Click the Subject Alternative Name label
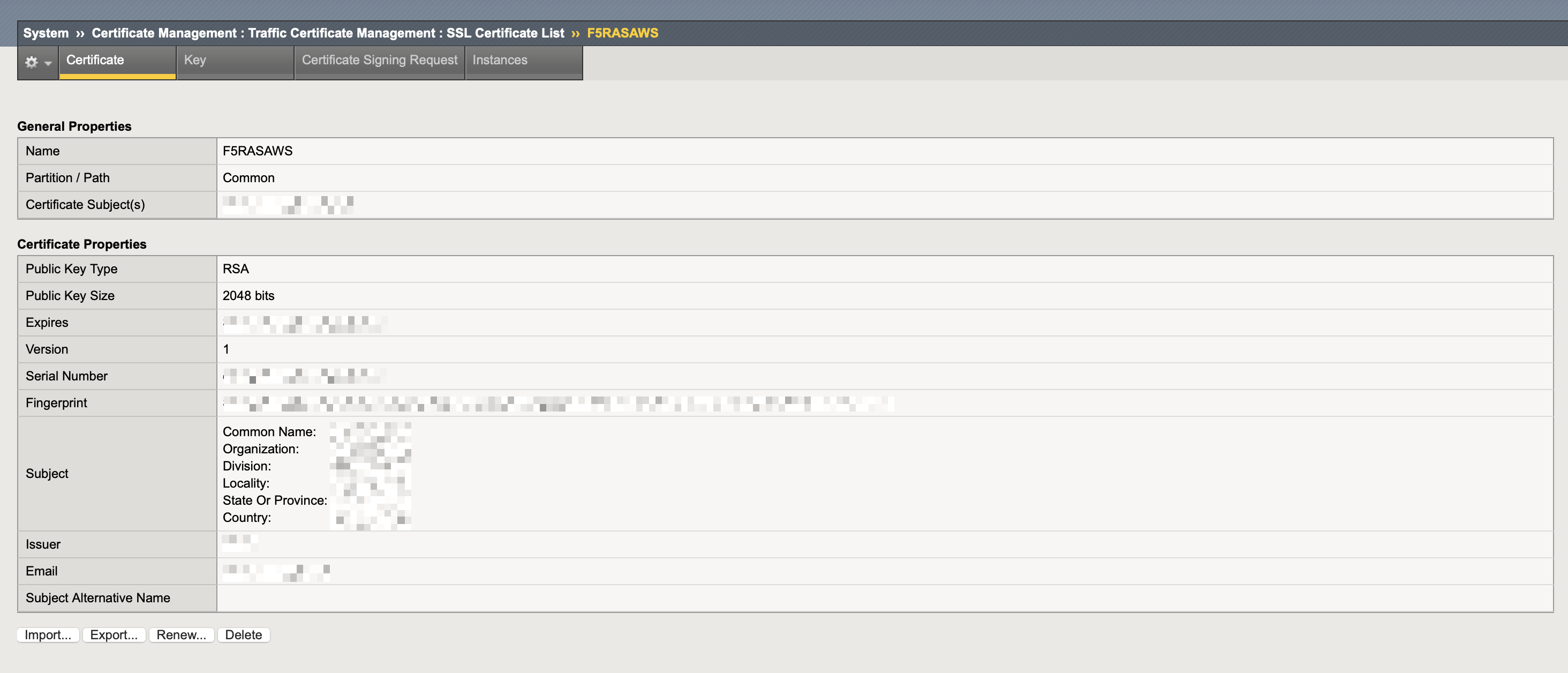 click(98, 597)
